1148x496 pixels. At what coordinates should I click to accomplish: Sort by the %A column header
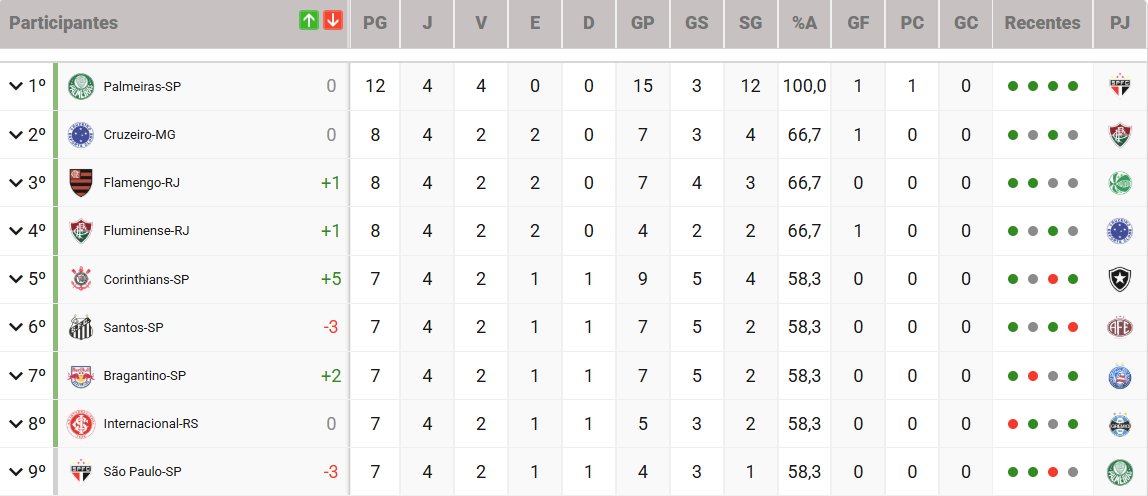point(804,23)
